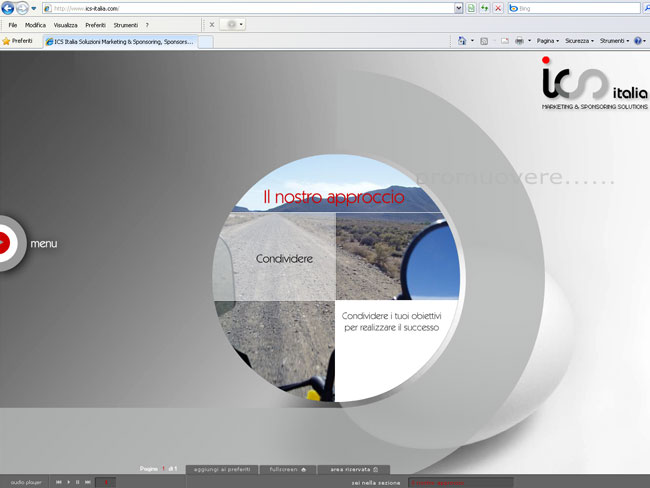Click the 'Il nostro approccio' heading
The image size is (650, 488).
[x=334, y=197]
